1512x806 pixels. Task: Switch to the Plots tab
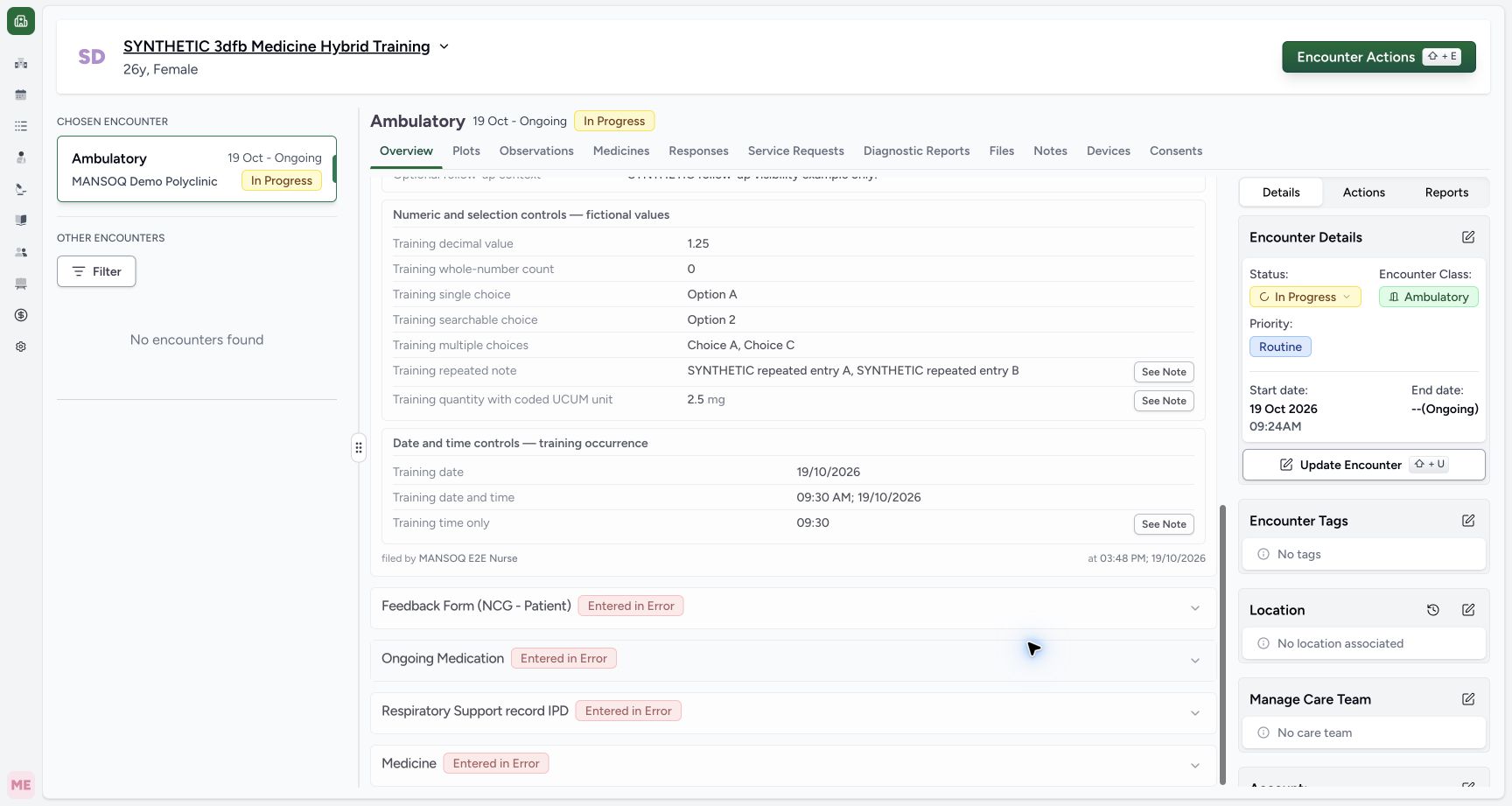466,151
